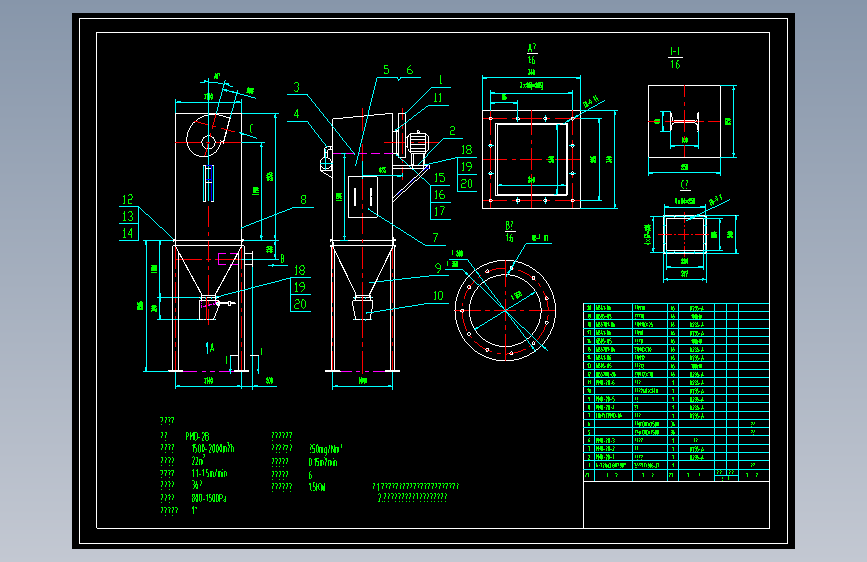Select the circular flange detail view
The width and height of the screenshot is (867, 562).
pos(505,310)
